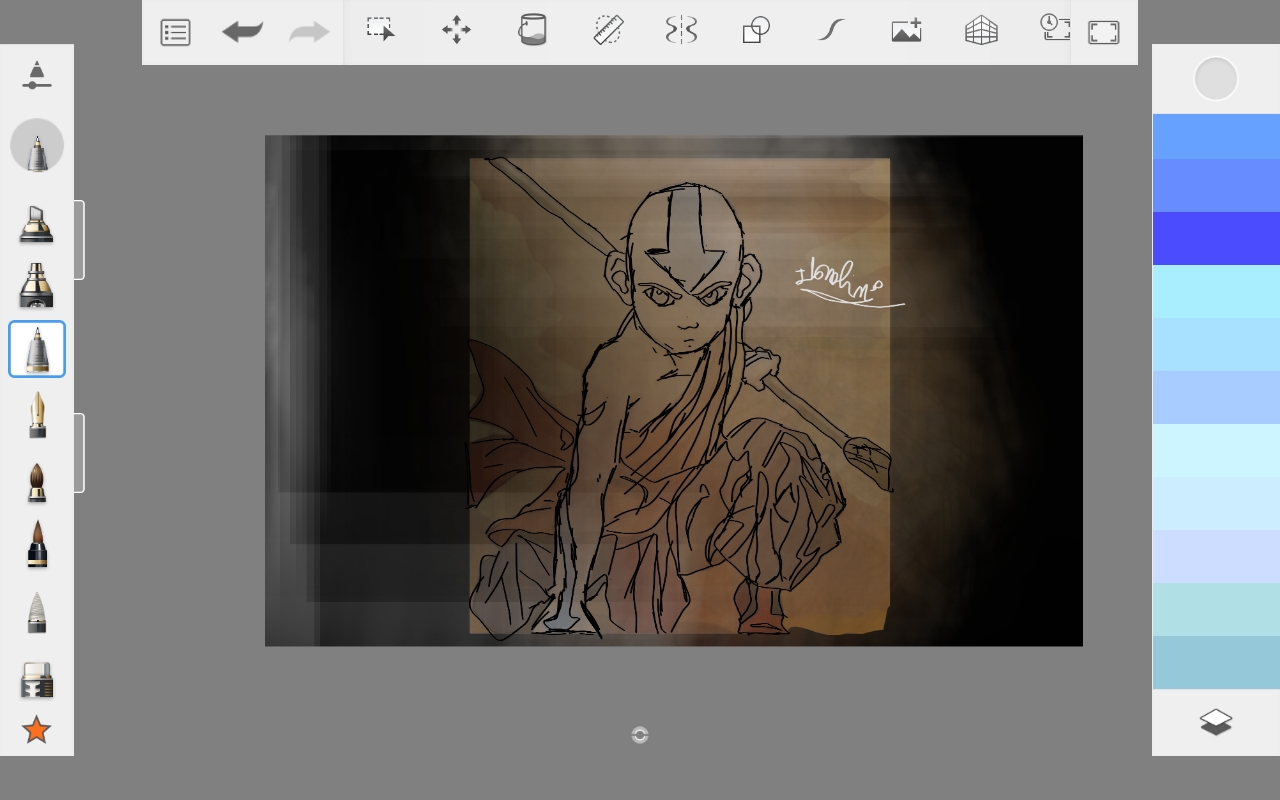Import an image with the picture icon
The height and width of the screenshot is (800, 1280).
point(906,30)
